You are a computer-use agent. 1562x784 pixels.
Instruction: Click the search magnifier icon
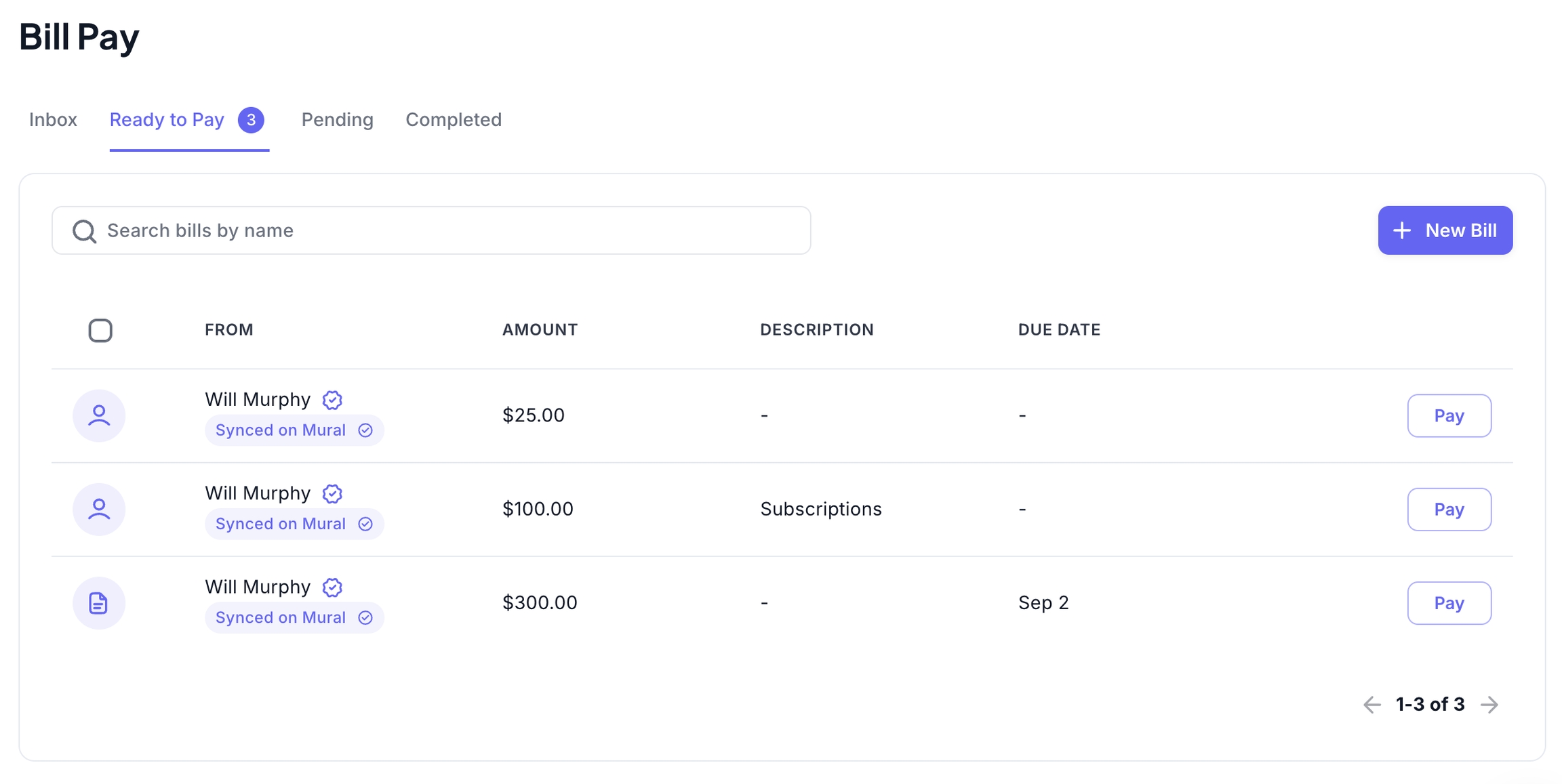(84, 231)
